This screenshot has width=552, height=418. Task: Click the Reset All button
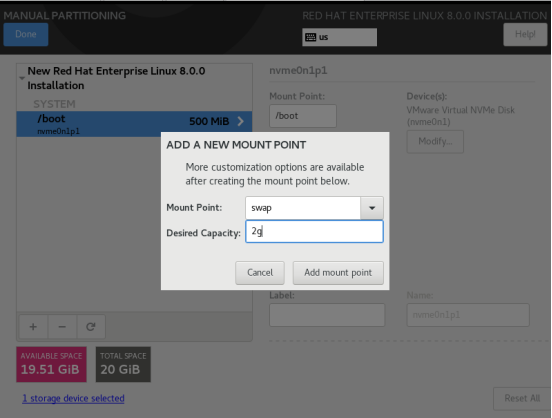522,399
